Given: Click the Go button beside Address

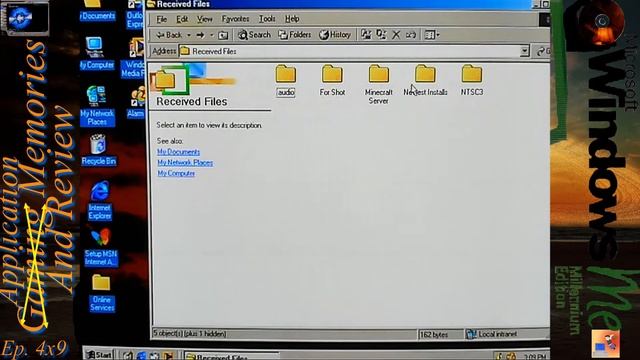Looking at the screenshot, I should 543,51.
